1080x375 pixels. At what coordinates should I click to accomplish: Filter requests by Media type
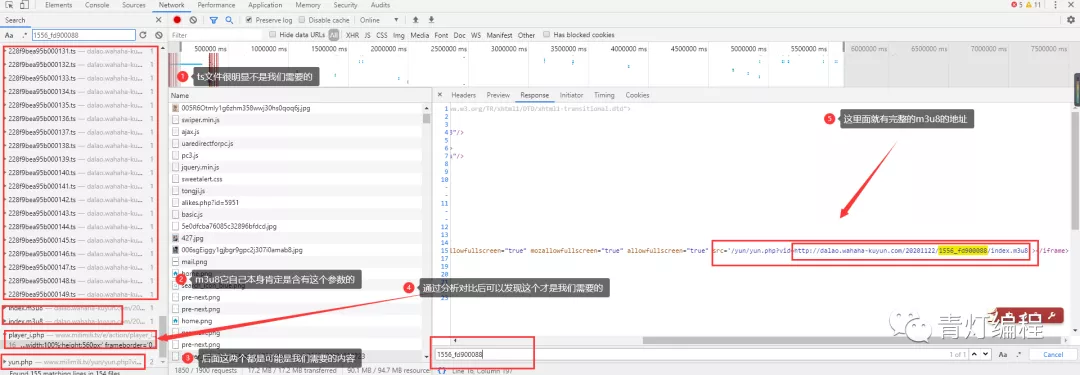pyautogui.click(x=419, y=34)
